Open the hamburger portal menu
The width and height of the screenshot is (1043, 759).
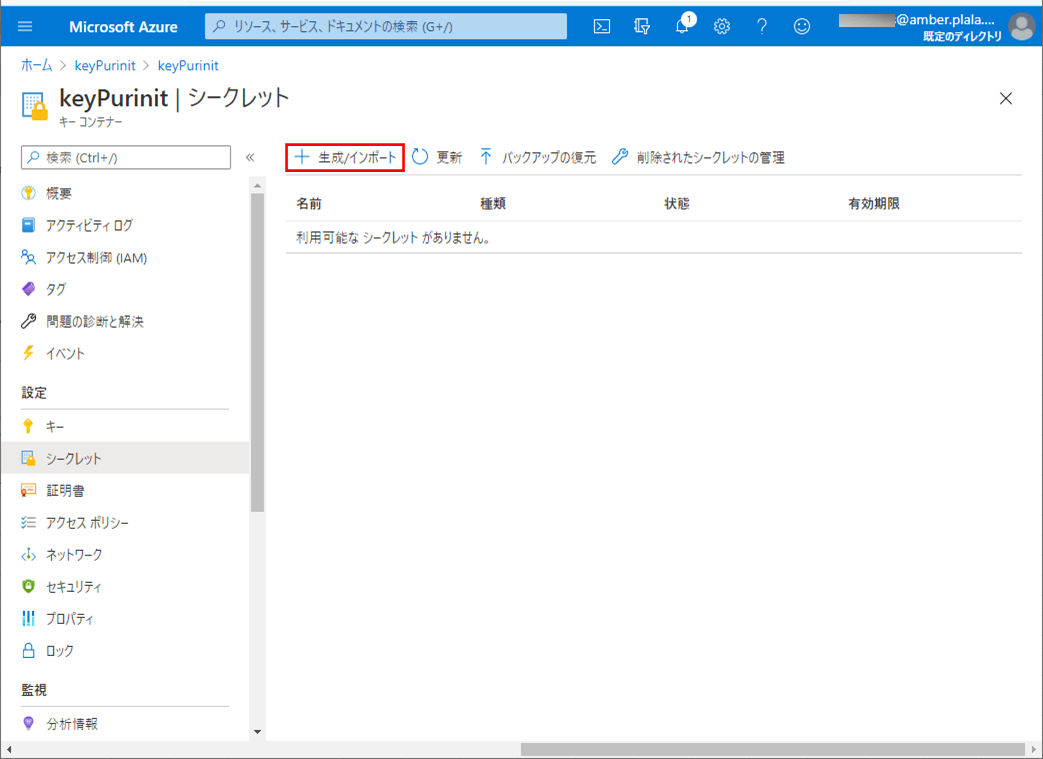[x=25, y=27]
